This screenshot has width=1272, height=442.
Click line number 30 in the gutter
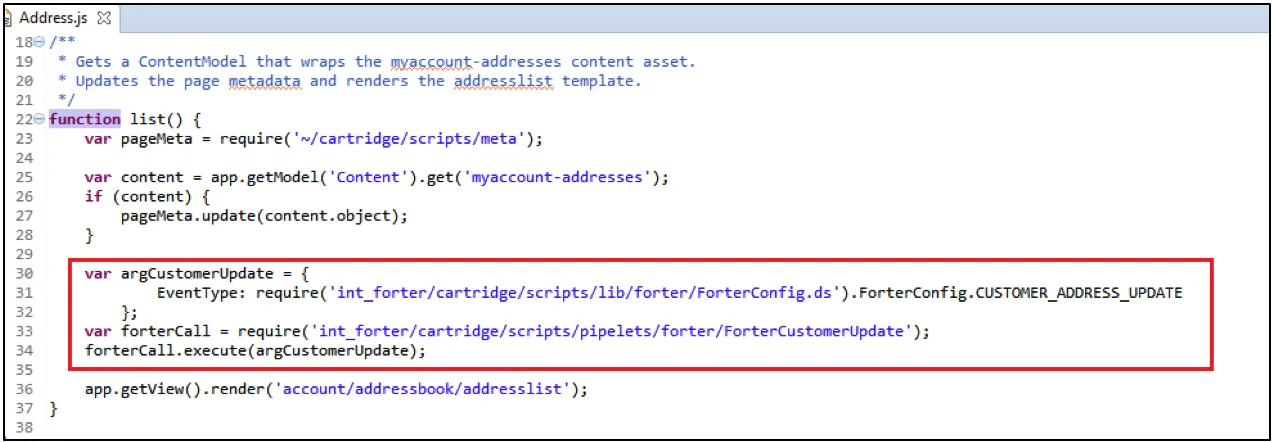(25, 274)
